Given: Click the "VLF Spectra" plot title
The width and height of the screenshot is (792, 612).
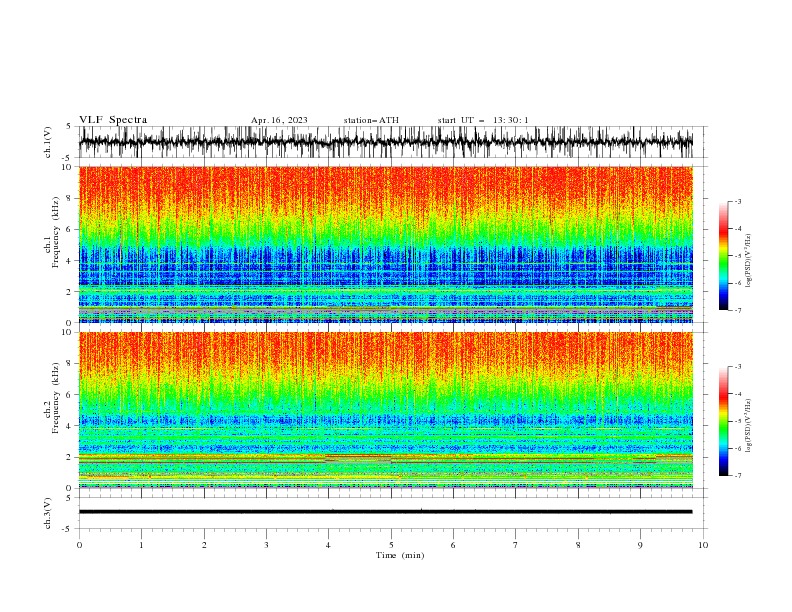Looking at the screenshot, I should (x=113, y=120).
